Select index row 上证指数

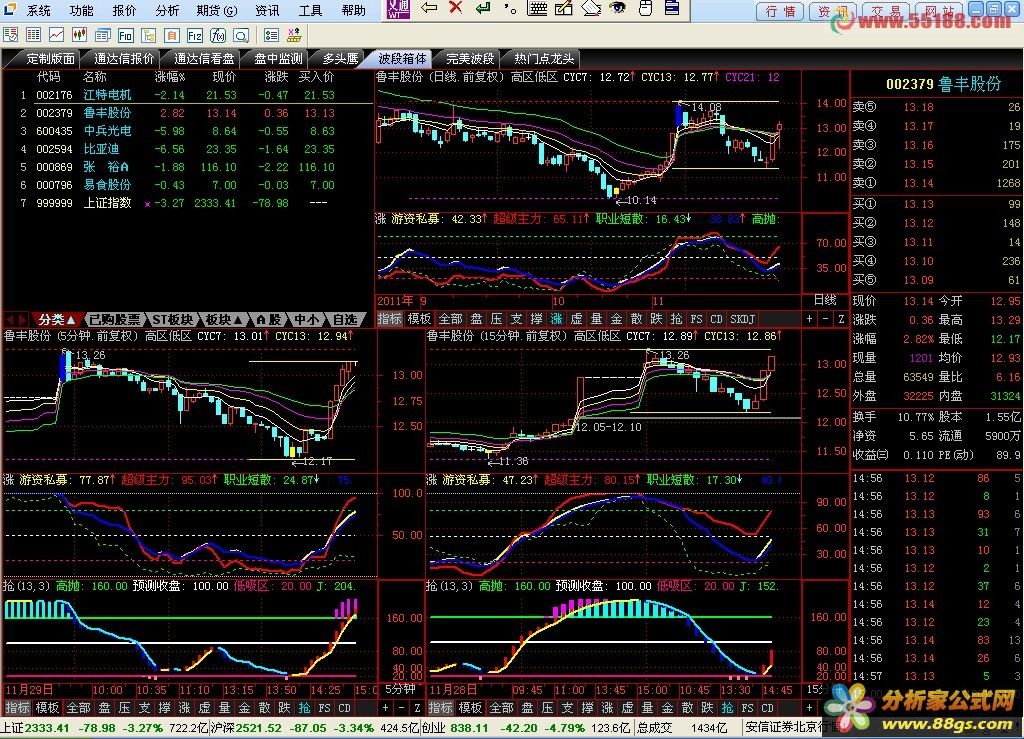(188, 203)
